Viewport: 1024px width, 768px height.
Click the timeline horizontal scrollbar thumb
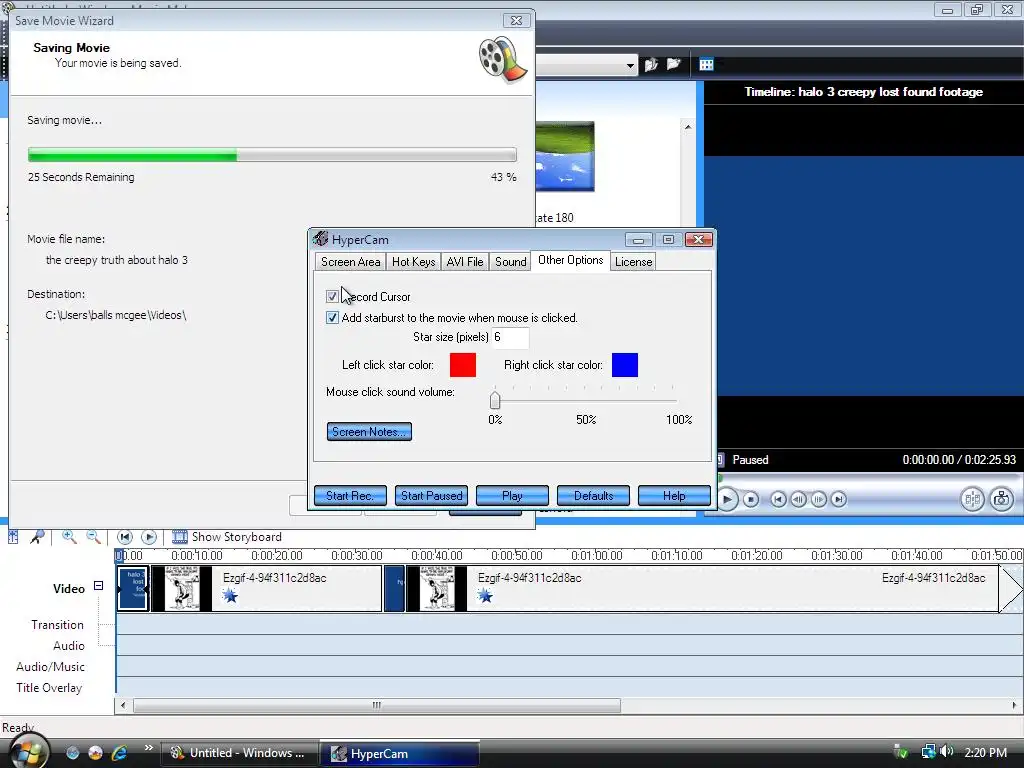pos(377,705)
